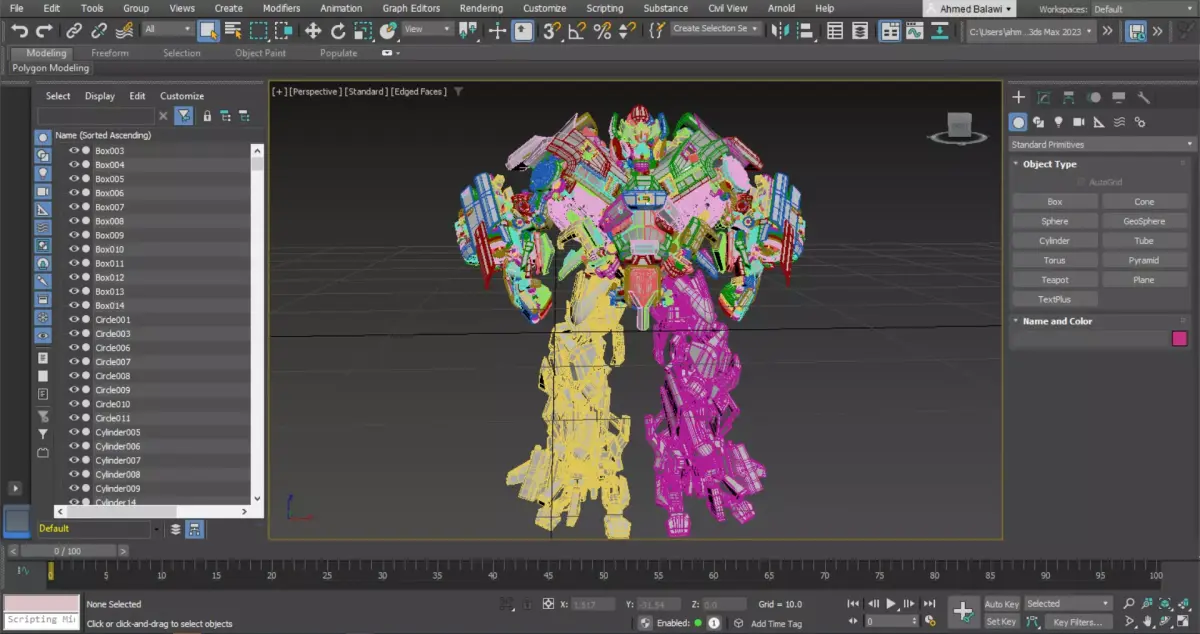Viewport: 1200px width, 634px height.
Task: Activate the Select and Move tool
Action: coord(313,30)
